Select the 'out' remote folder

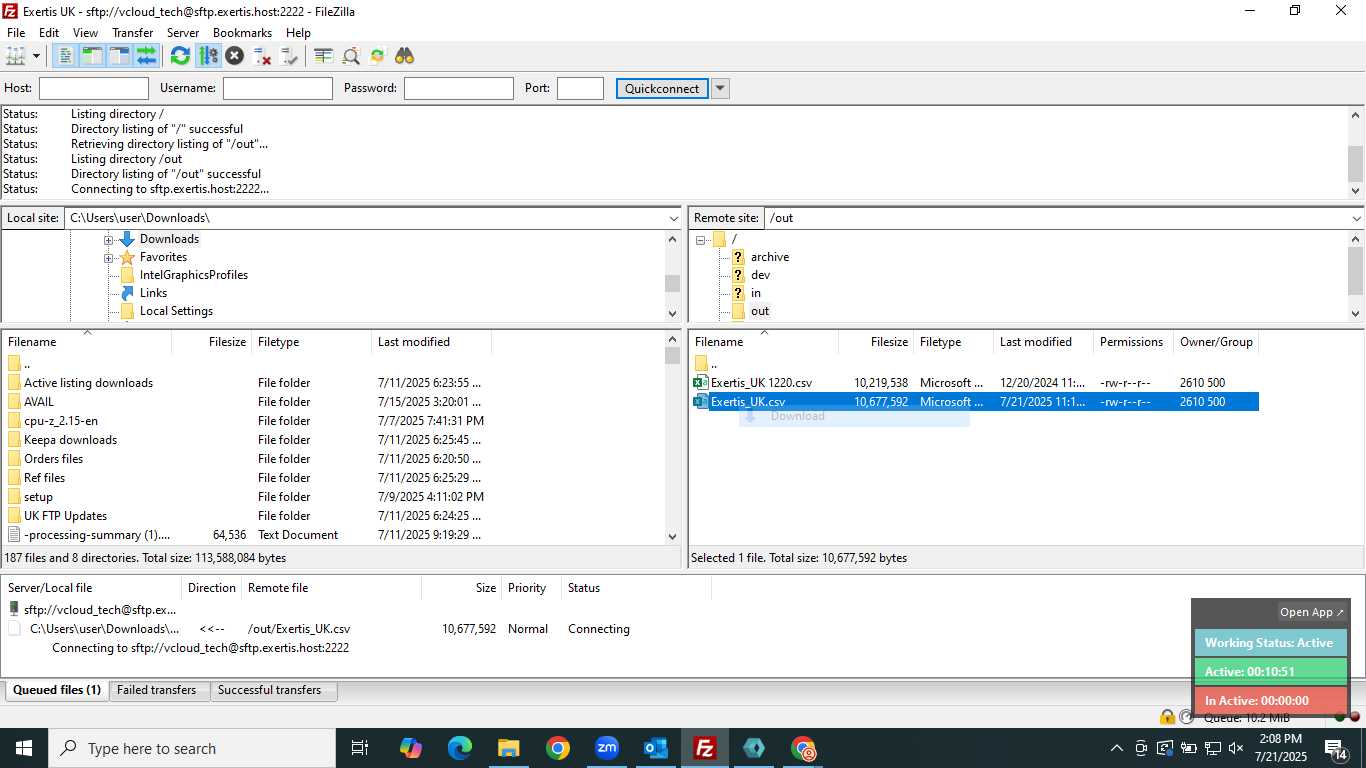click(760, 311)
